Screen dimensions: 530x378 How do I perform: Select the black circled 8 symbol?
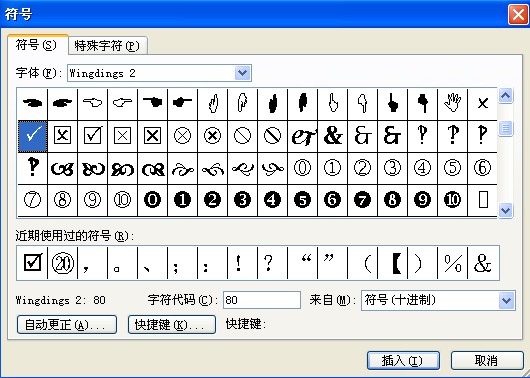click(392, 200)
